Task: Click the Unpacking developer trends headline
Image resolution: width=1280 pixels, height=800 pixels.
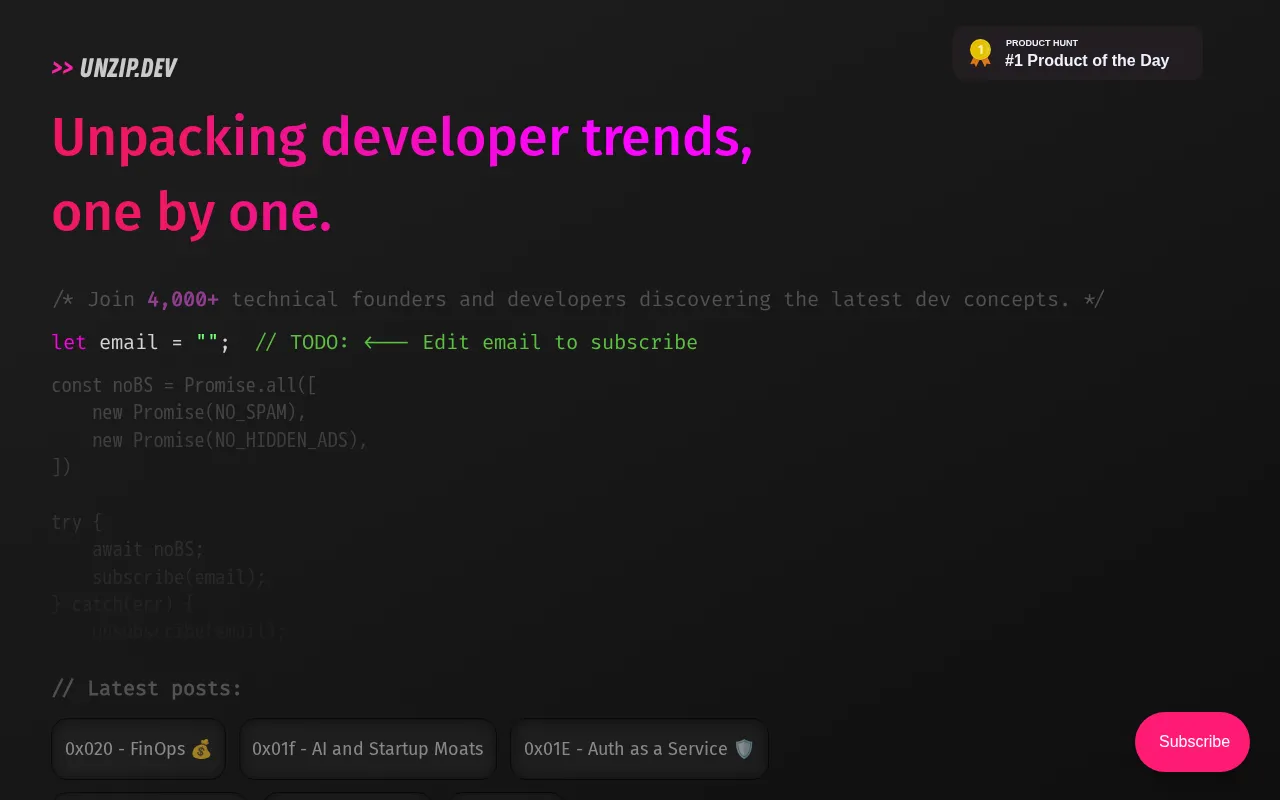Action: (402, 175)
